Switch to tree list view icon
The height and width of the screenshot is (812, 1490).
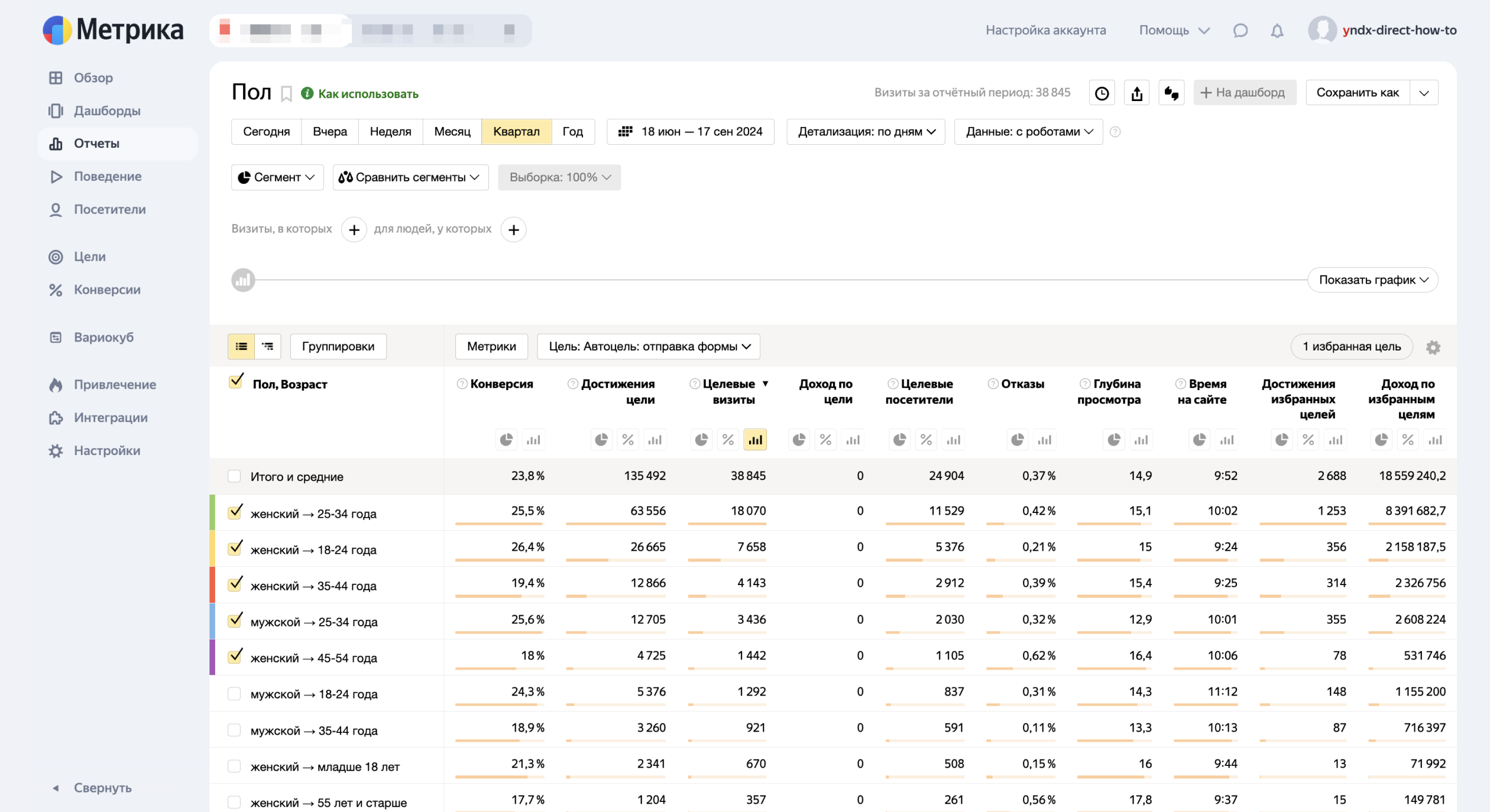coord(268,346)
